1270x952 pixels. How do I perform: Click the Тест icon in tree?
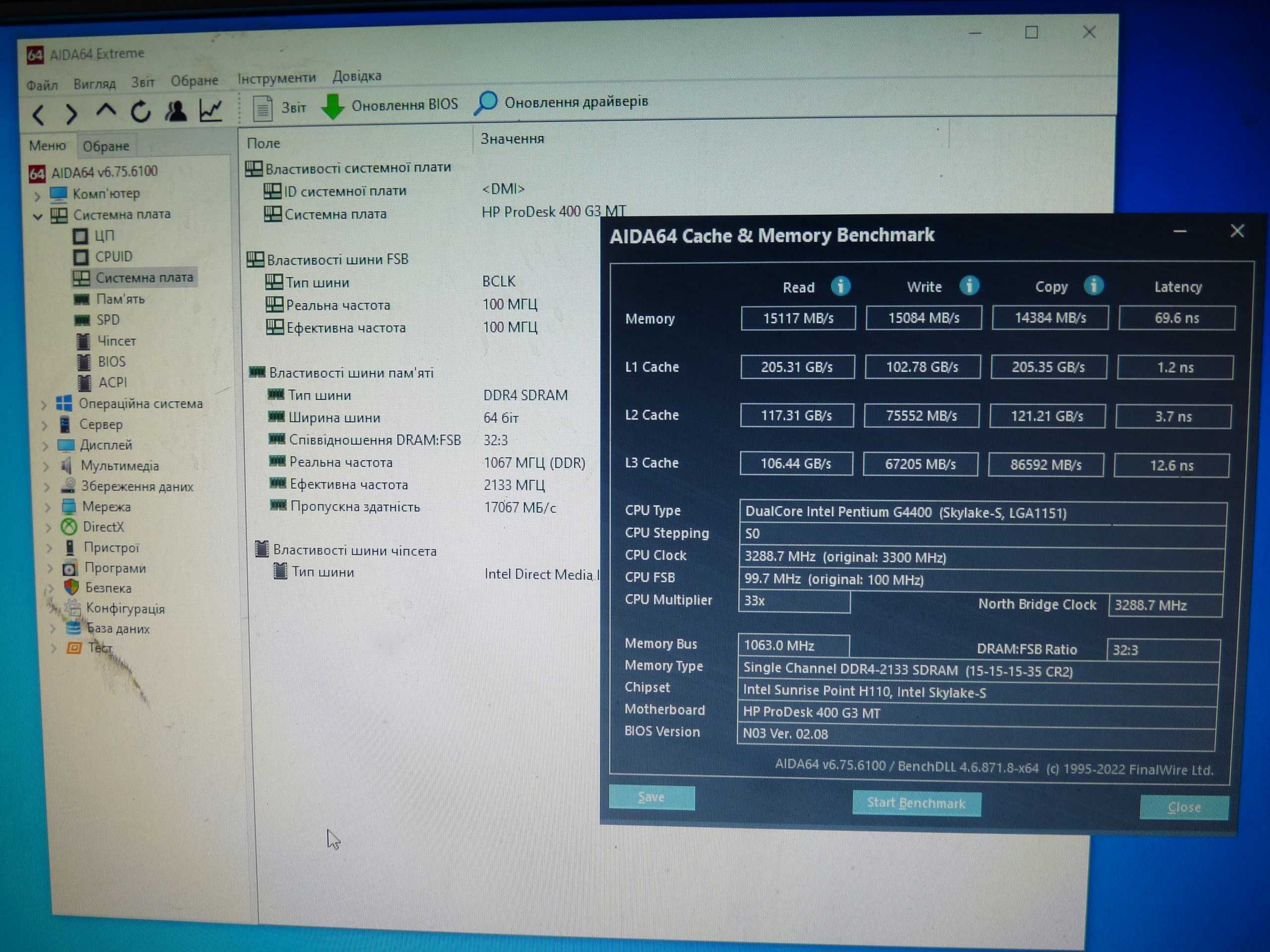click(x=74, y=648)
